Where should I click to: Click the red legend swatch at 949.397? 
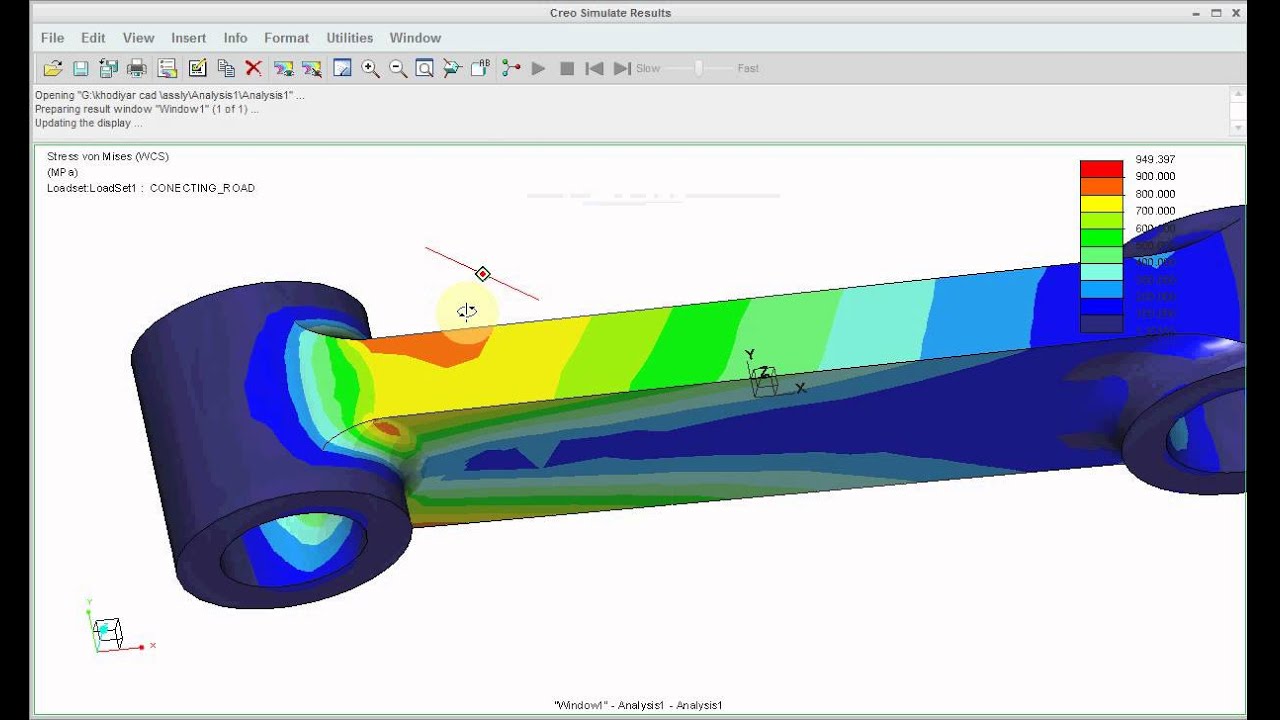(x=1101, y=169)
